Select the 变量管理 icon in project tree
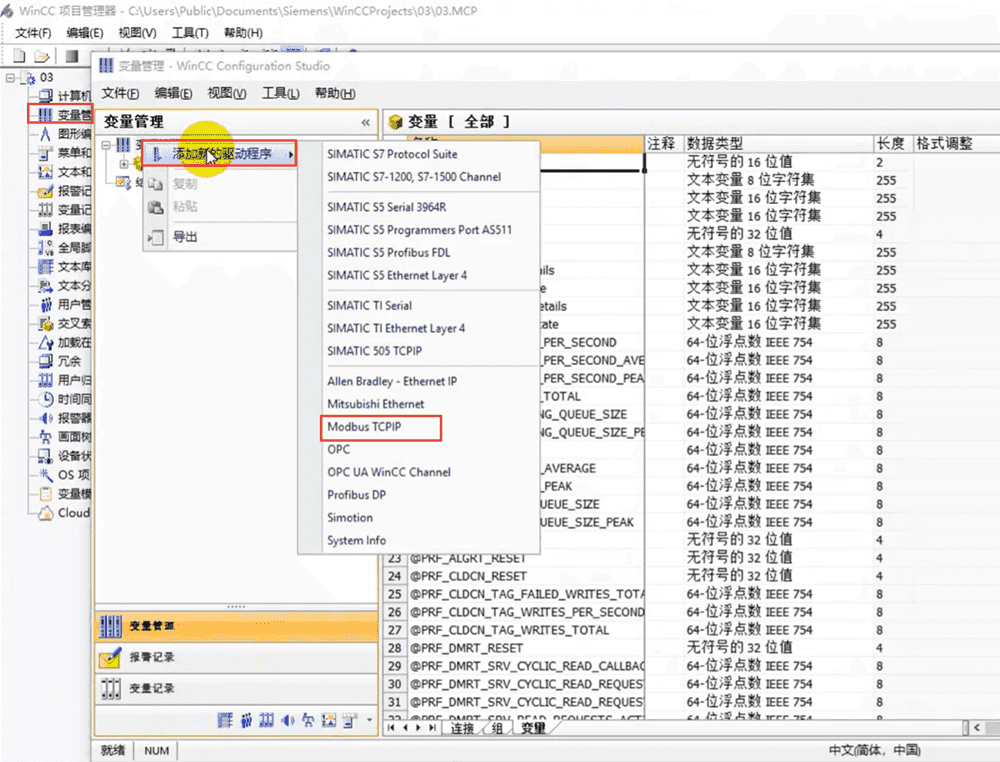This screenshot has height=762, width=1000. click(x=45, y=115)
